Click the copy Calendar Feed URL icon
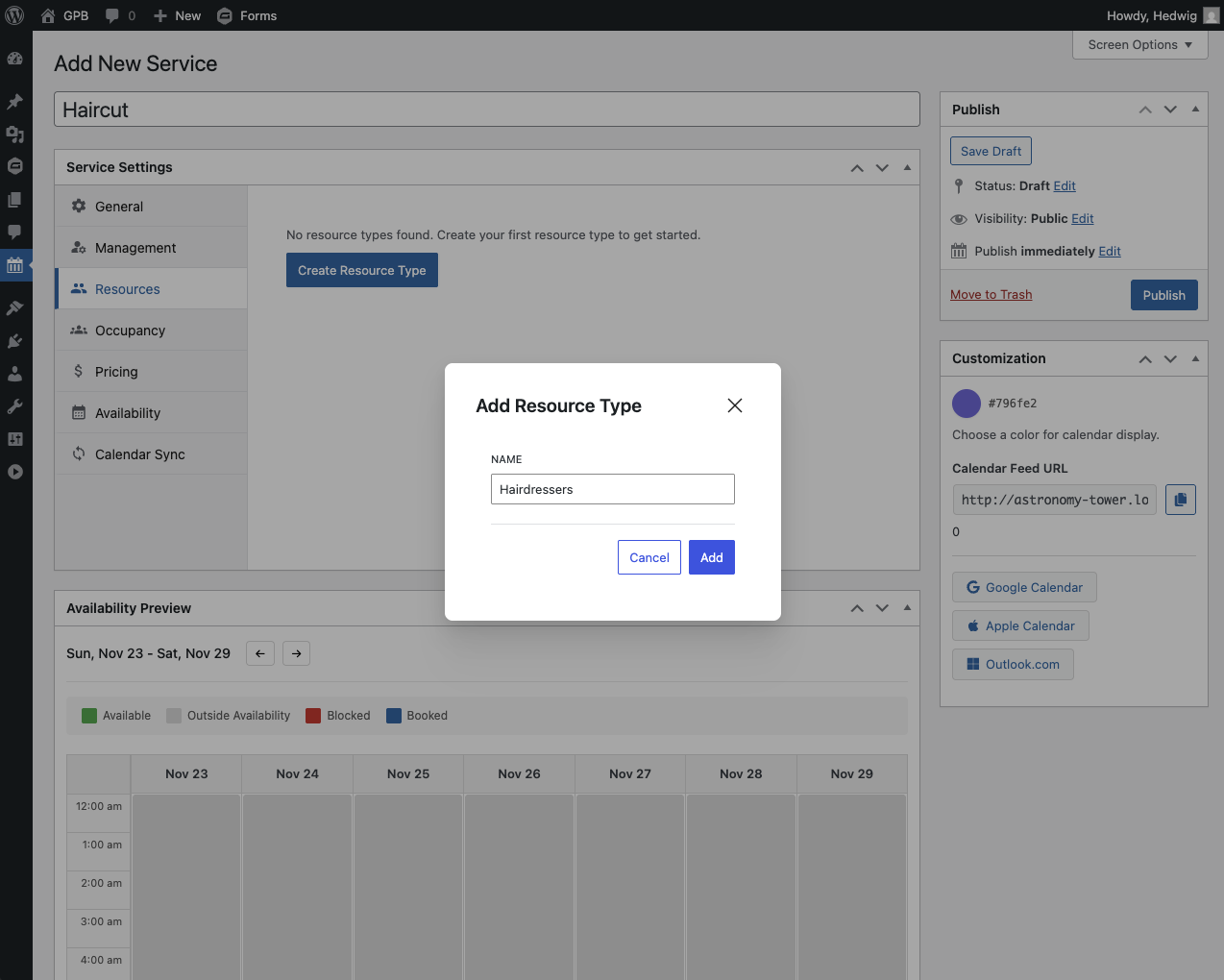Image resolution: width=1224 pixels, height=980 pixels. [1180, 500]
